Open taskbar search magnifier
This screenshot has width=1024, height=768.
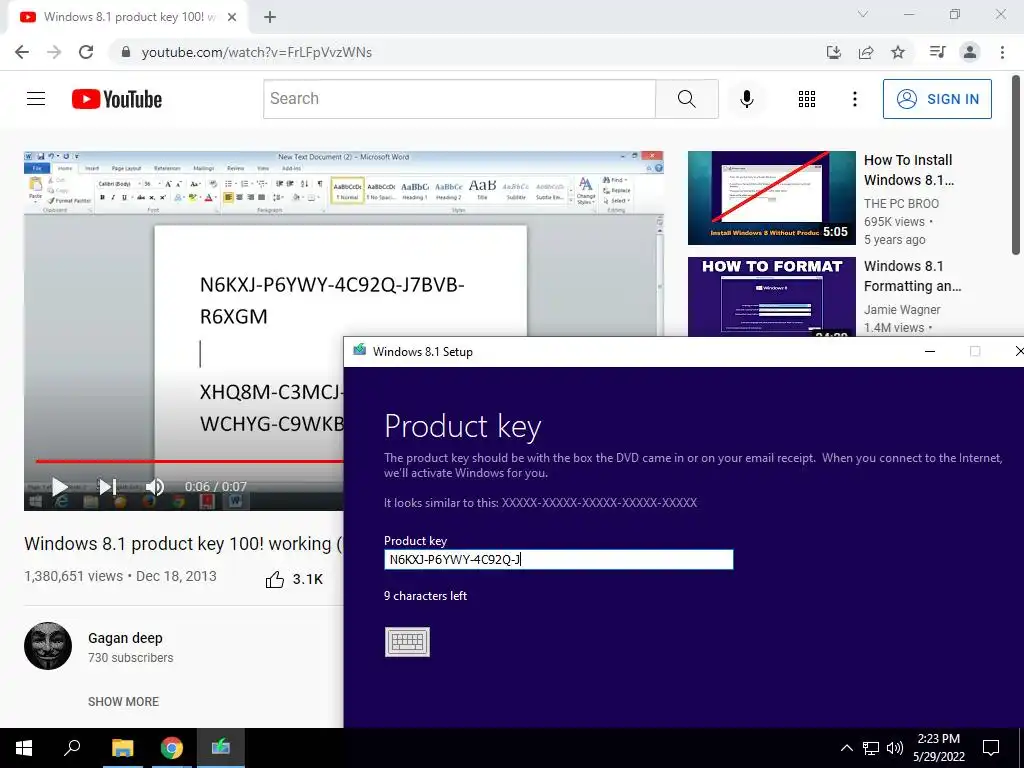pos(72,748)
